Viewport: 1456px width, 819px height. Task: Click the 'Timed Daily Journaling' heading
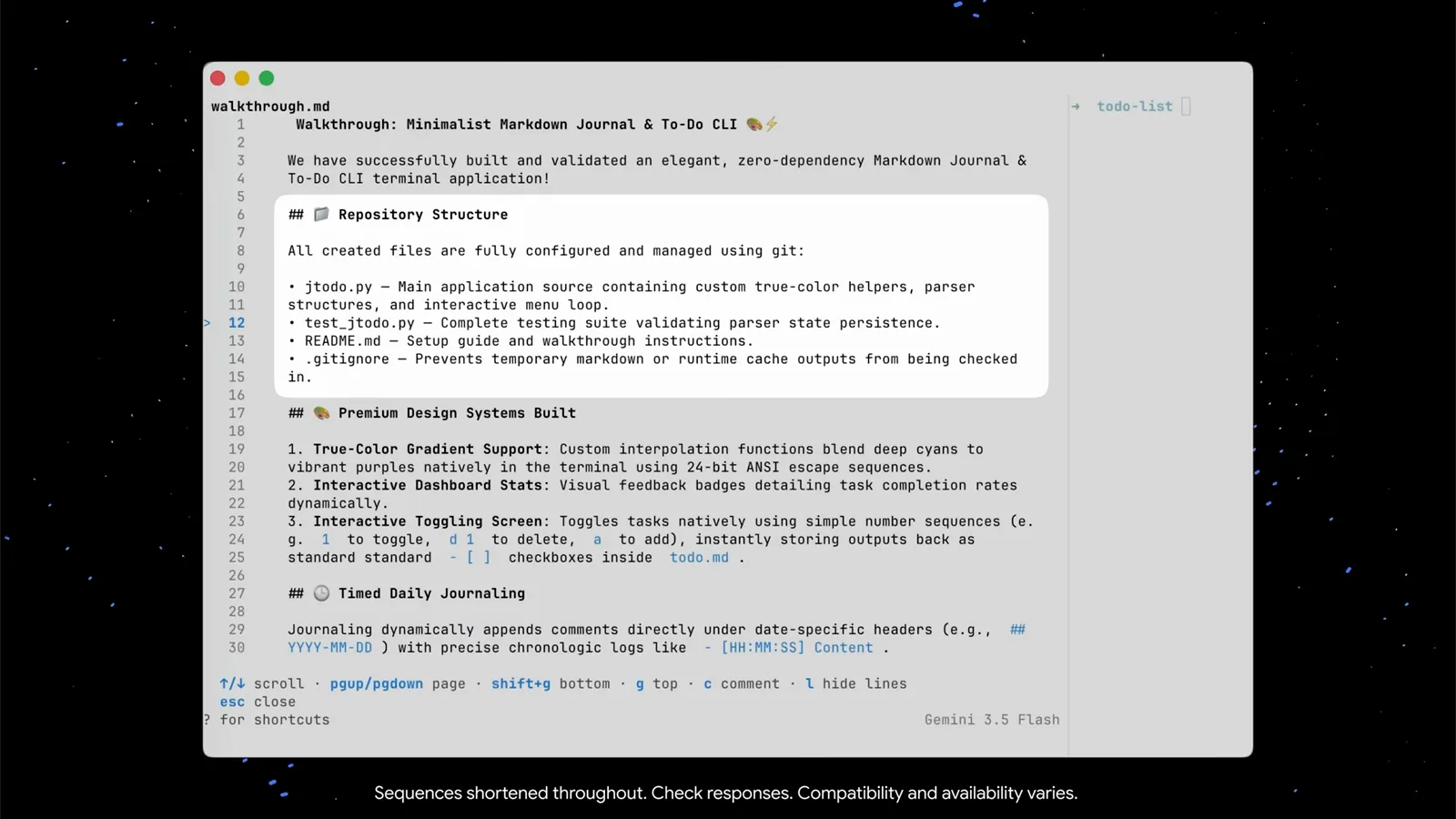[x=431, y=593]
